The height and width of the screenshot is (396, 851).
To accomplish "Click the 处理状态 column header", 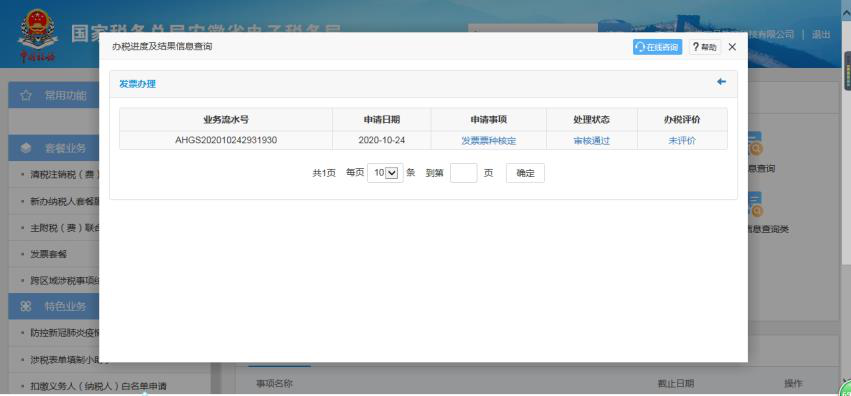I will point(592,120).
